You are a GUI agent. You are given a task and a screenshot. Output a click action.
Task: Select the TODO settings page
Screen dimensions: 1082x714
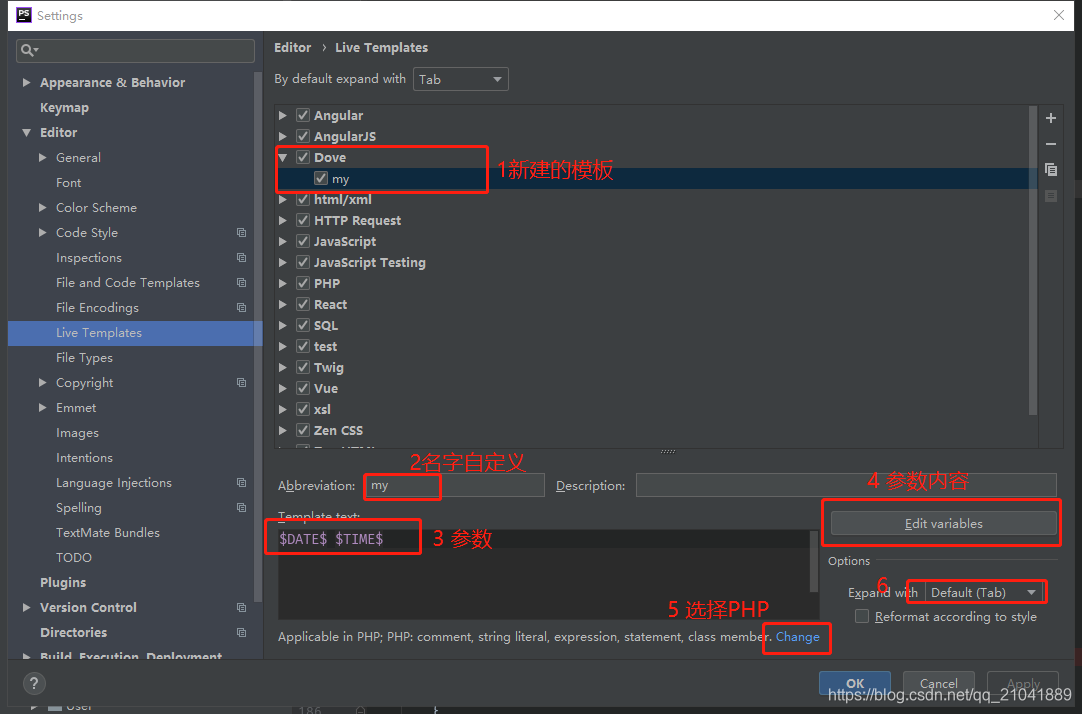tap(74, 557)
